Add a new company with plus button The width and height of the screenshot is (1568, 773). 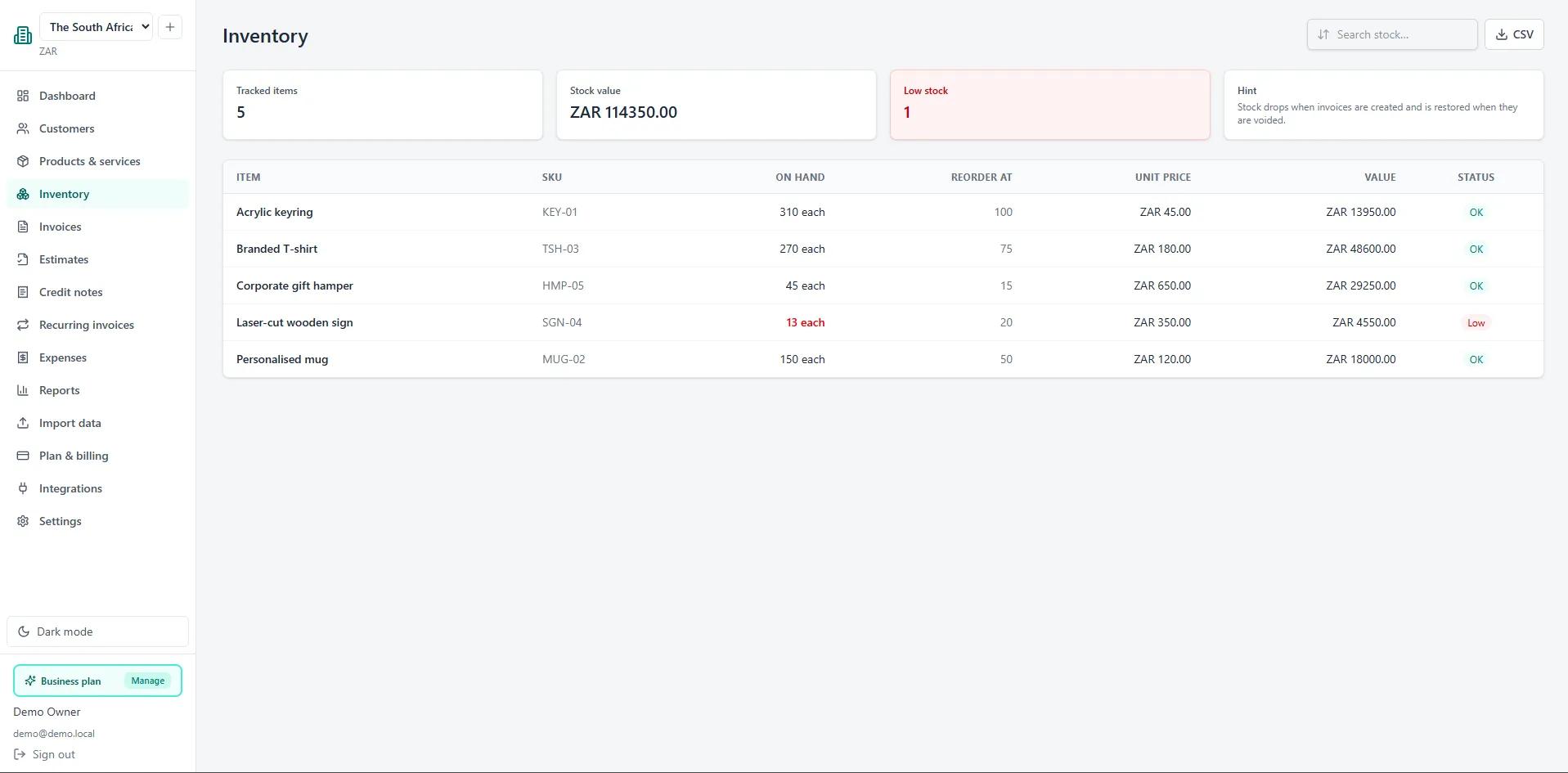170,27
